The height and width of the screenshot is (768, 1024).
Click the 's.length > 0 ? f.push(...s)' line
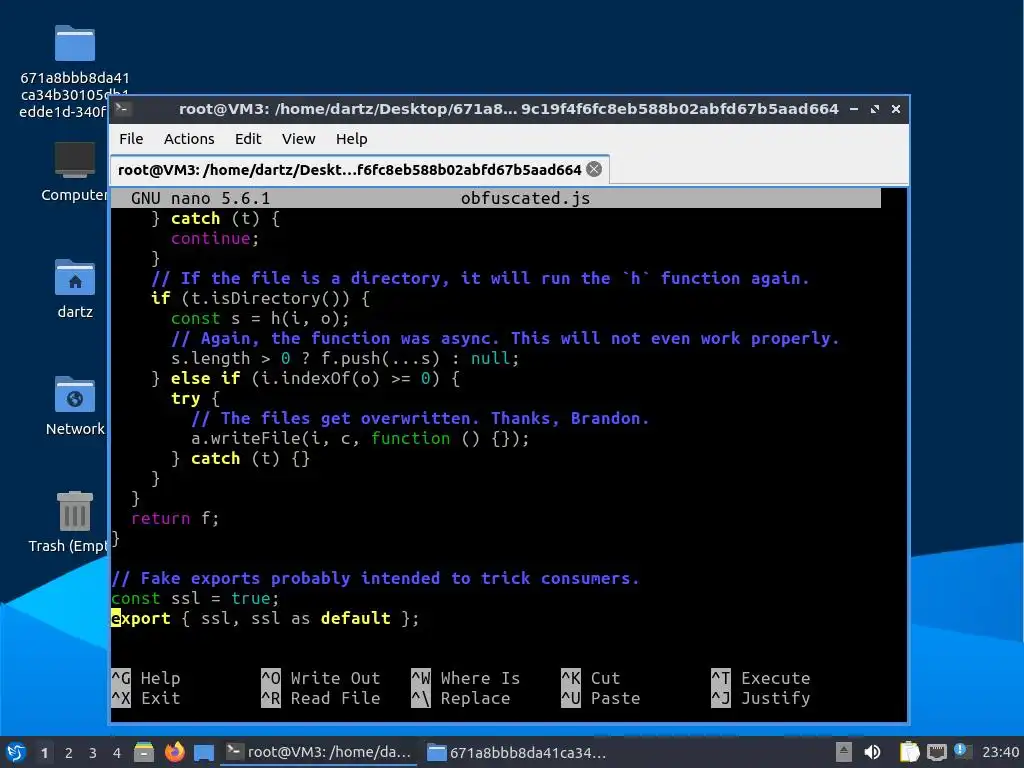tap(345, 359)
